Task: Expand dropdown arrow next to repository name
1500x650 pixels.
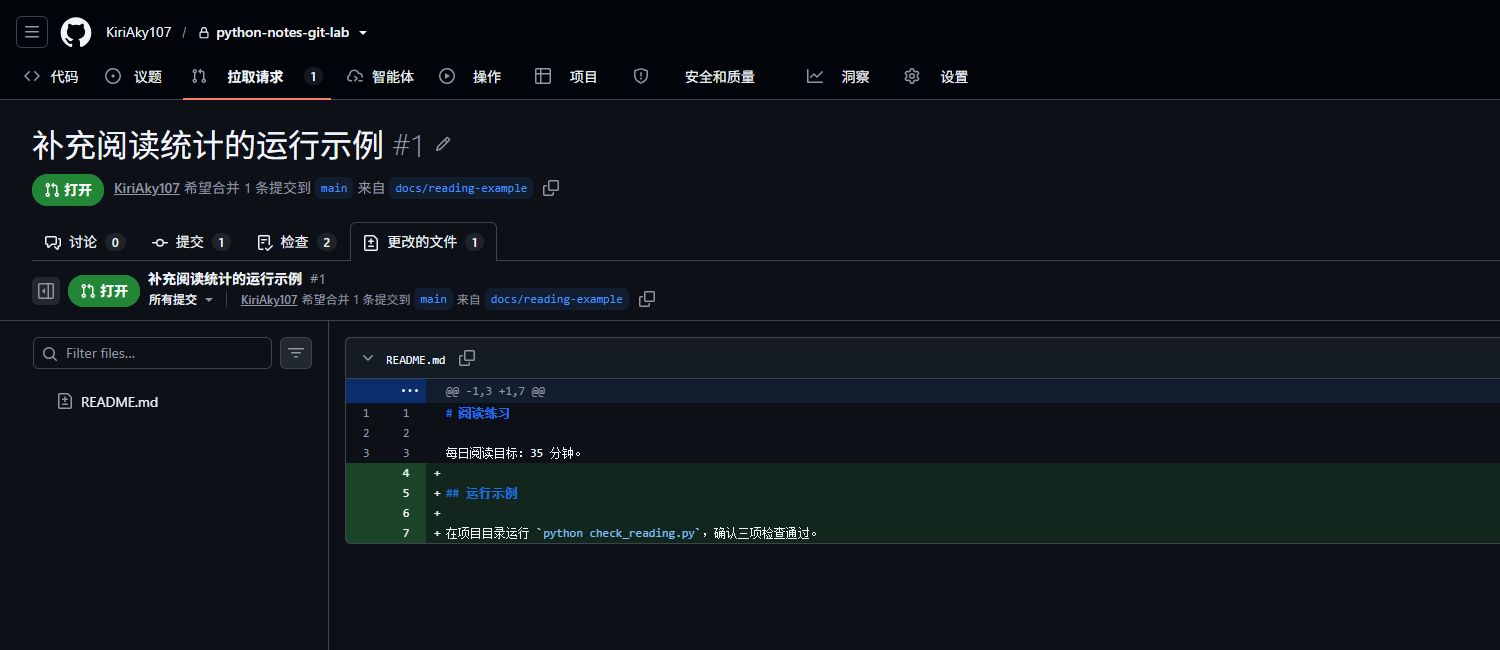Action: click(363, 32)
